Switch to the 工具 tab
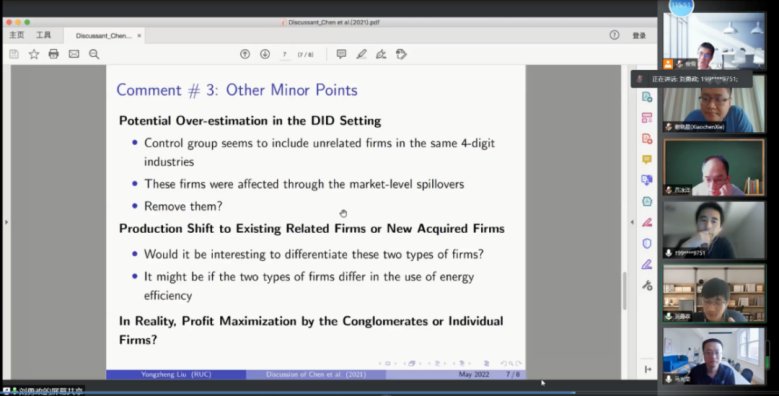The image size is (779, 396). tap(43, 35)
